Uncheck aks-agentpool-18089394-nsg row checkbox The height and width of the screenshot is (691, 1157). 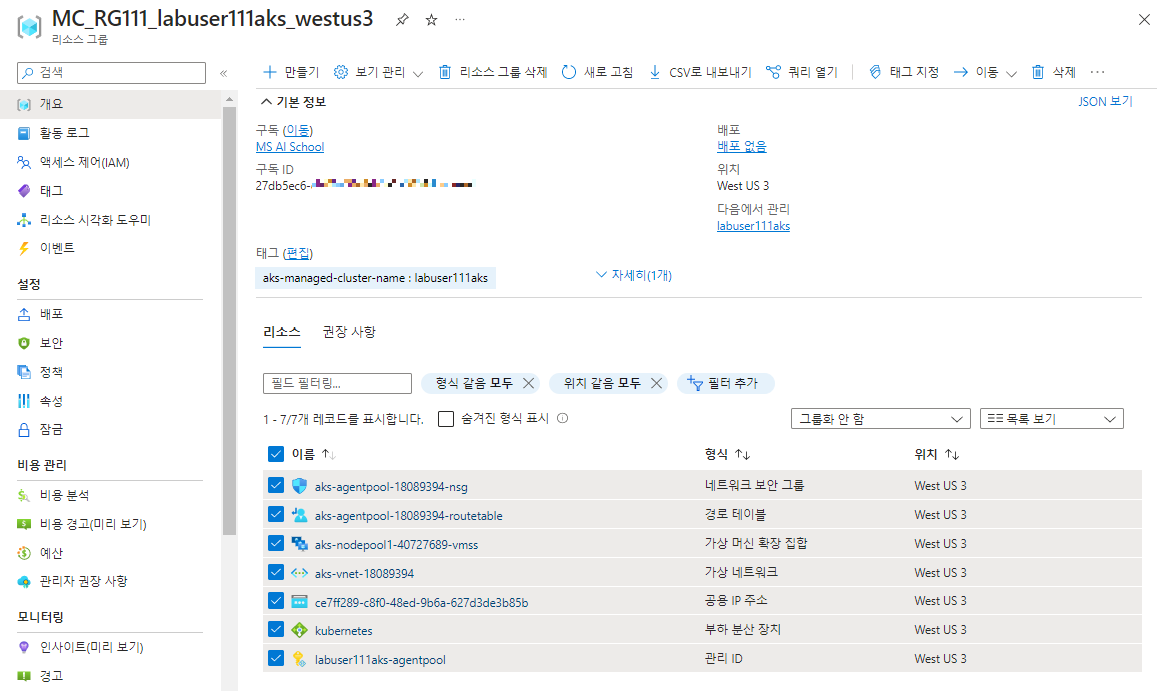(276, 485)
